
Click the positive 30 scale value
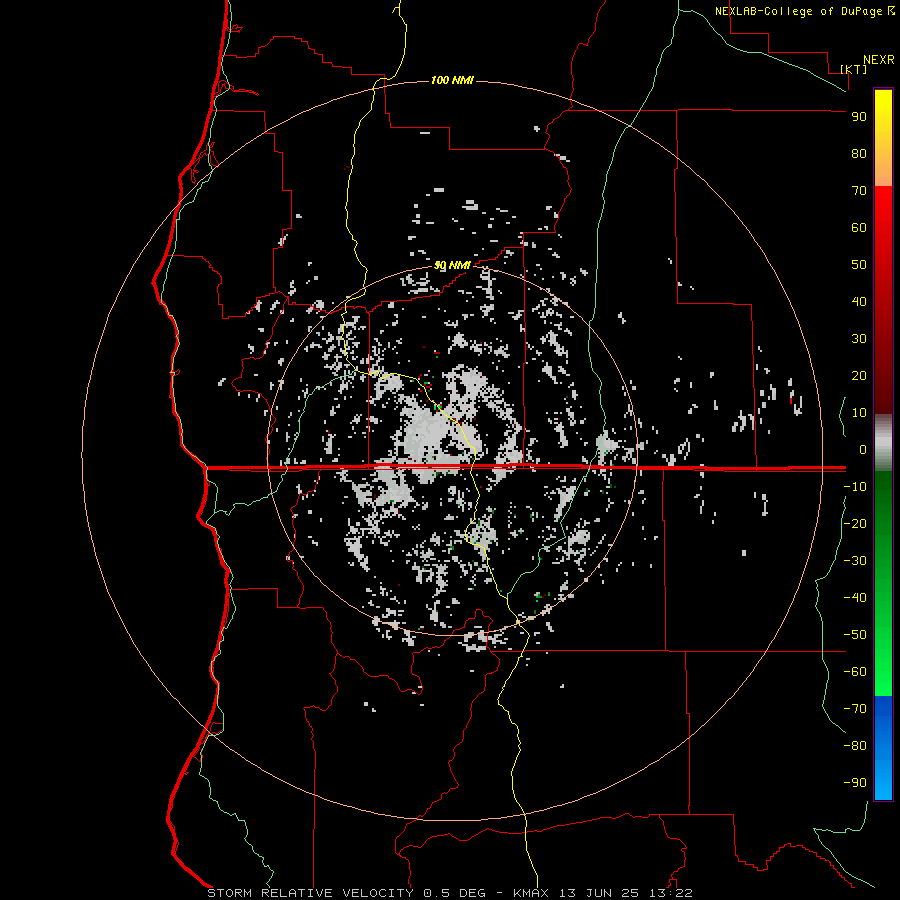click(859, 339)
